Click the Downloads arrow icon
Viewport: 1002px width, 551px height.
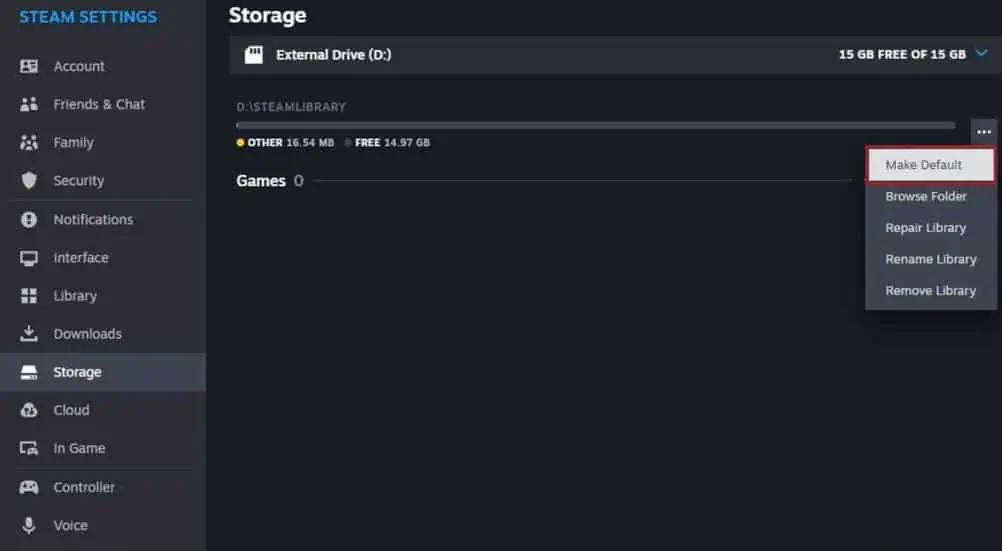coord(29,334)
